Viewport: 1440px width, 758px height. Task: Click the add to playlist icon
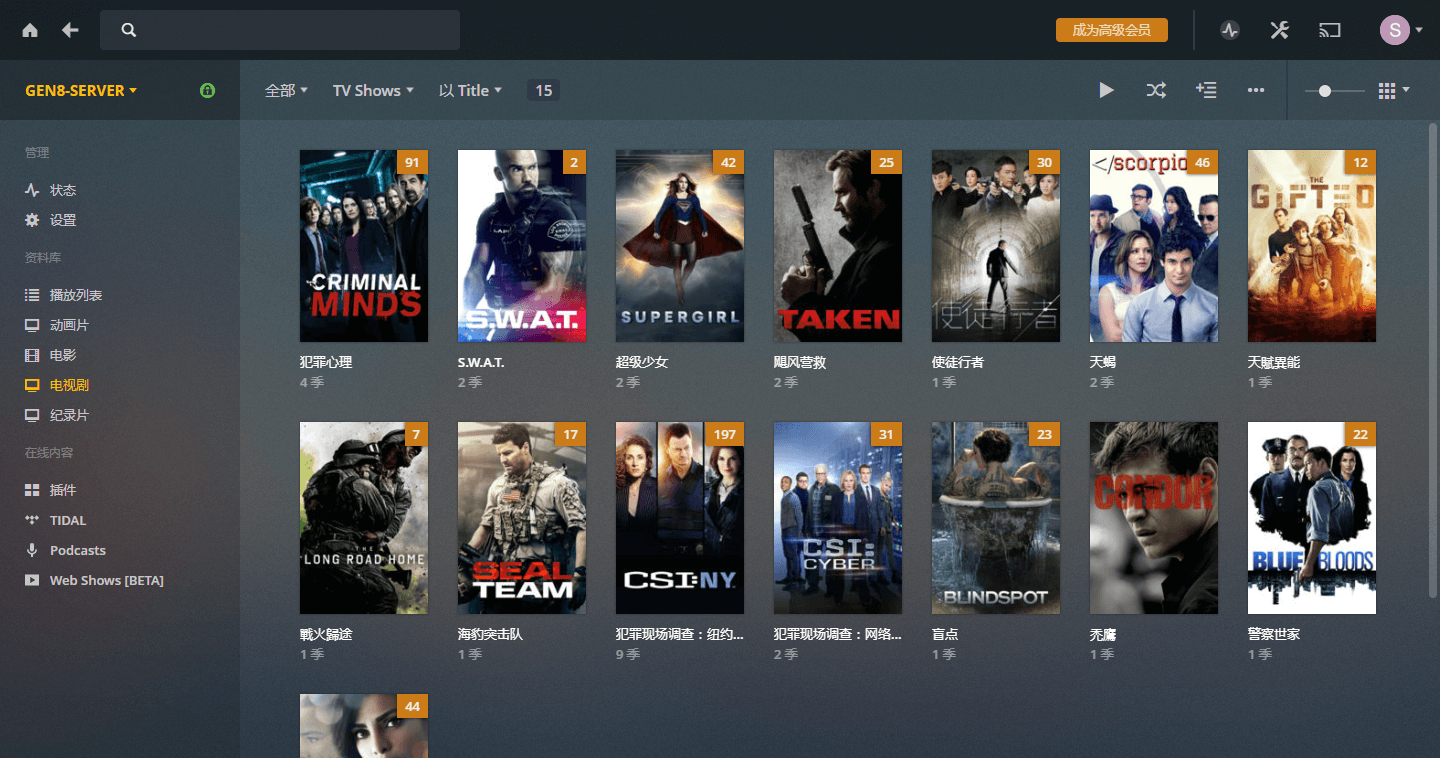pyautogui.click(x=1206, y=90)
